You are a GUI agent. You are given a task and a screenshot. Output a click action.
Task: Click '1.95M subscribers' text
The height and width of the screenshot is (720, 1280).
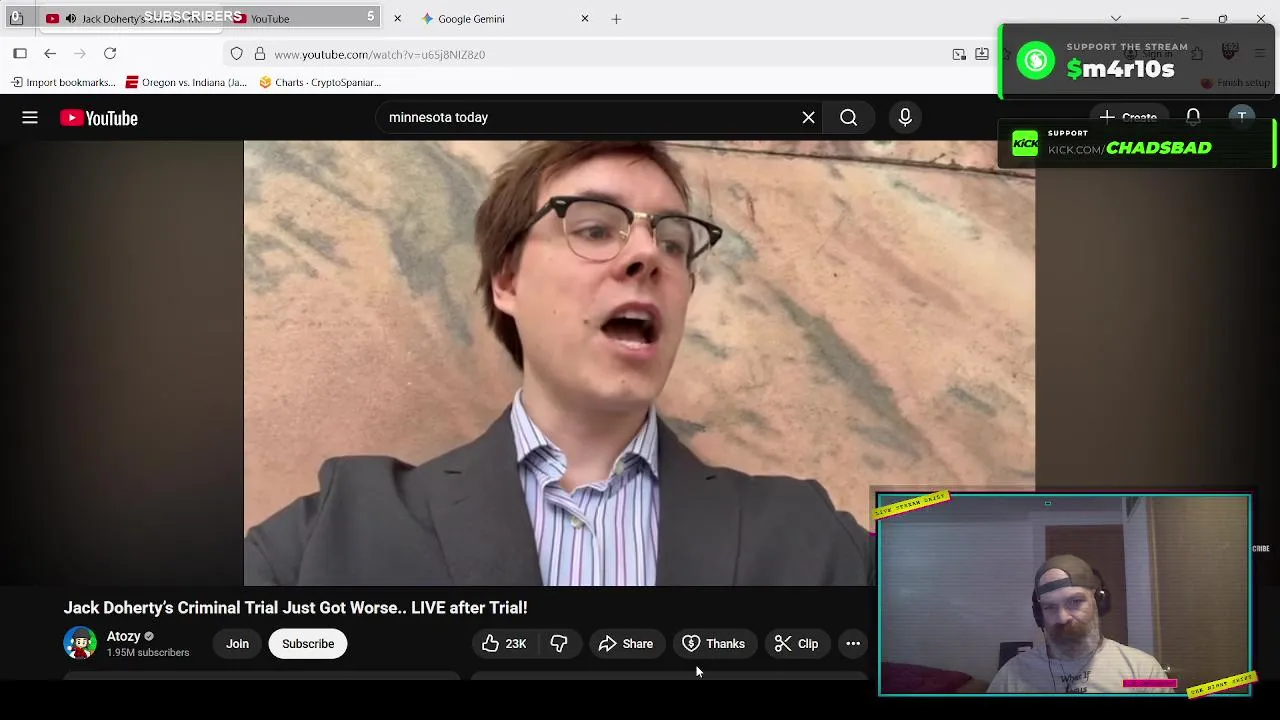[148, 653]
